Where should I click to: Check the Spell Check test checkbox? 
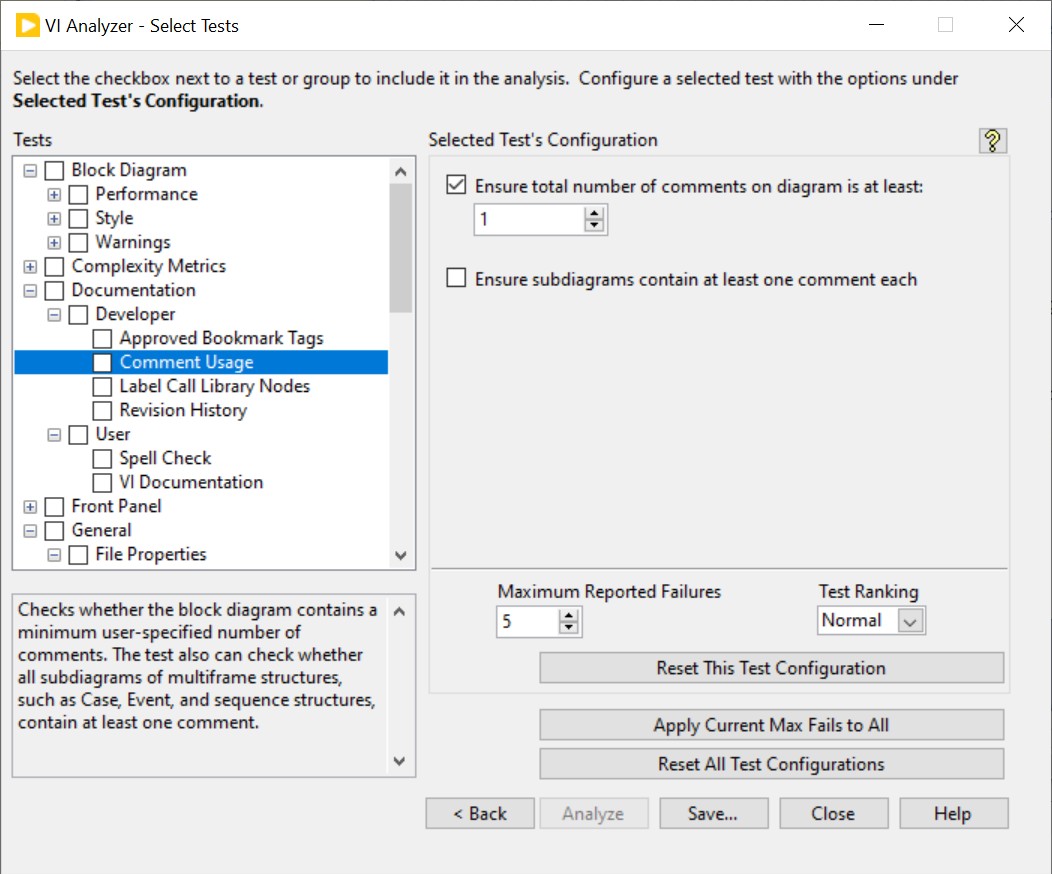102,459
